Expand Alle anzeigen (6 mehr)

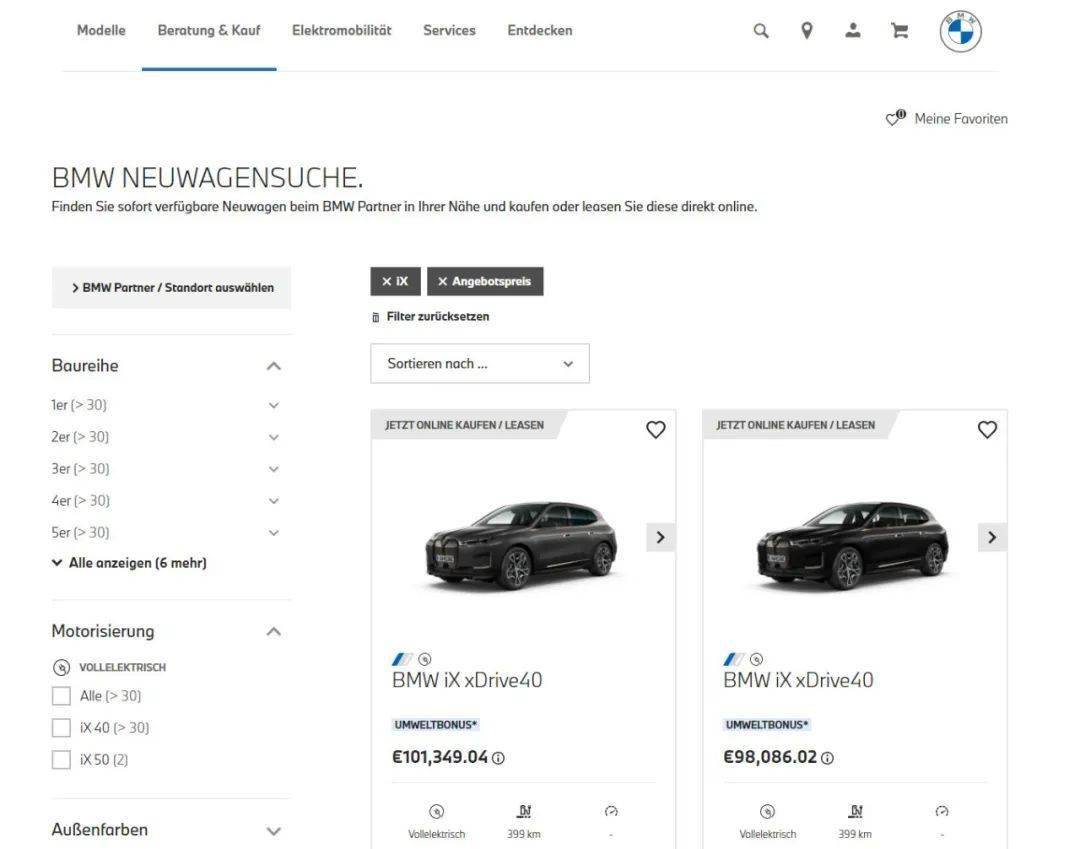[x=129, y=563]
